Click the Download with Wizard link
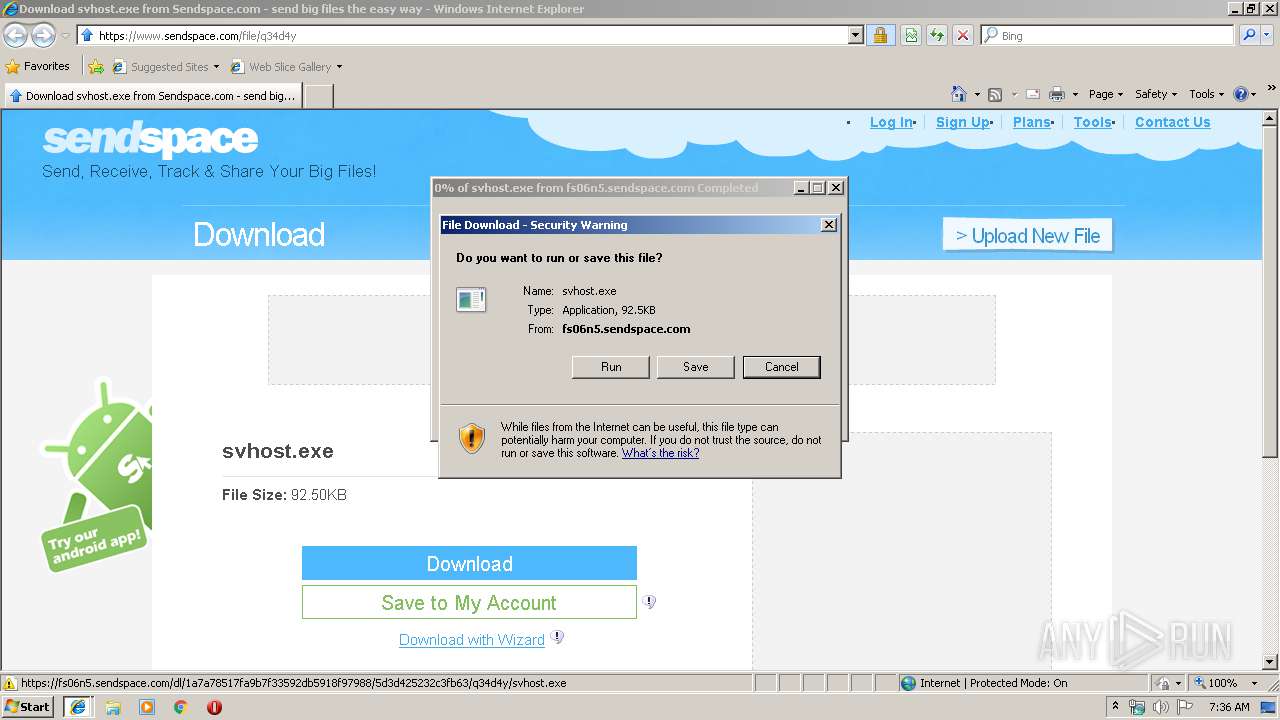Viewport: 1280px width, 720px height. (x=472, y=640)
